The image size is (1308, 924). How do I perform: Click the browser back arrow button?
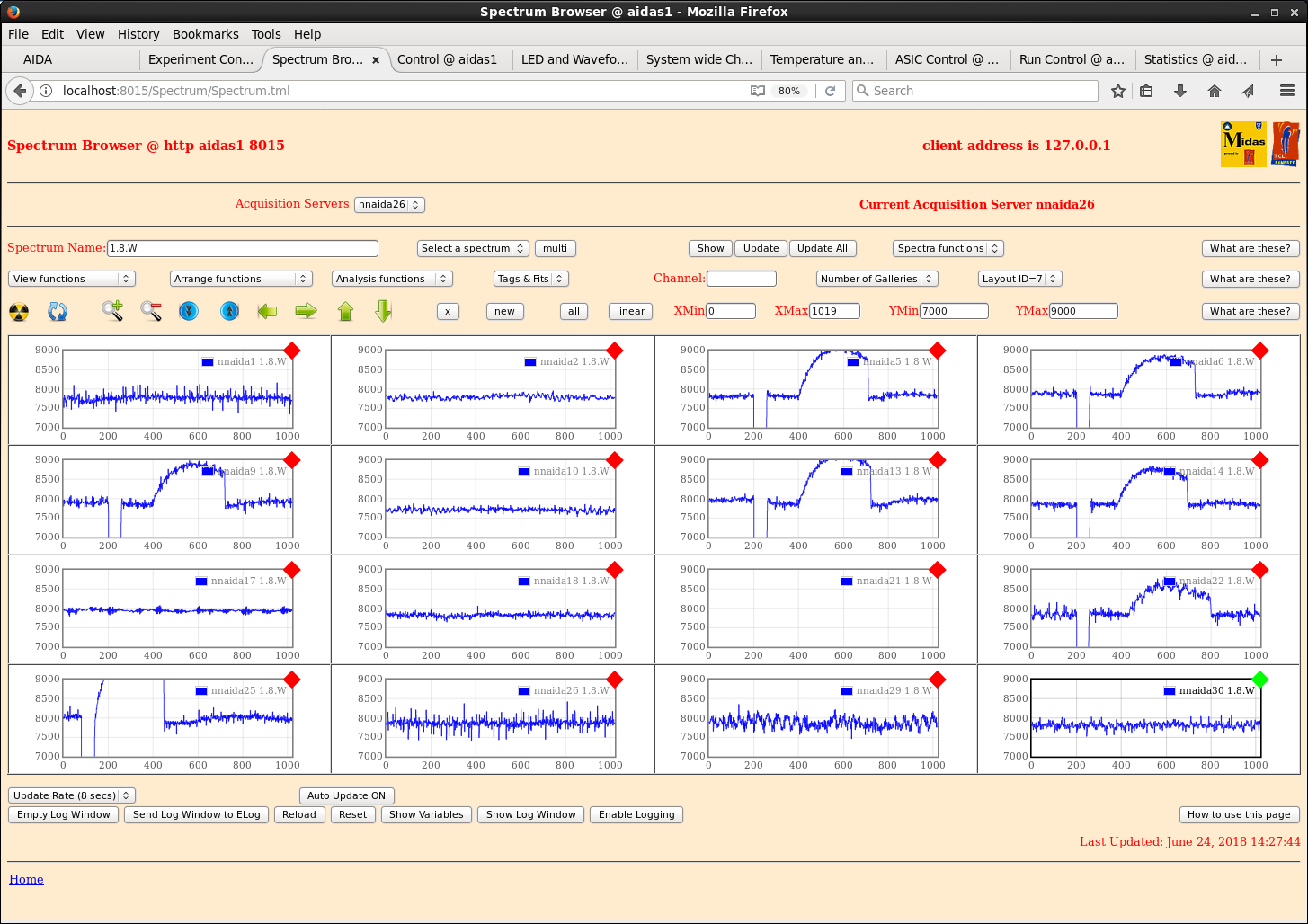tap(20, 91)
